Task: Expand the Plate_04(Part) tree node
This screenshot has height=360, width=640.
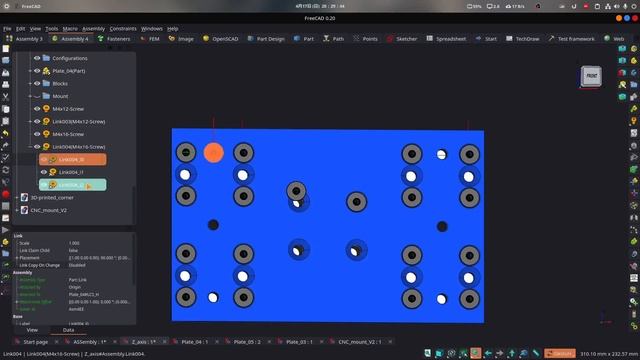Action: [x=30, y=71]
